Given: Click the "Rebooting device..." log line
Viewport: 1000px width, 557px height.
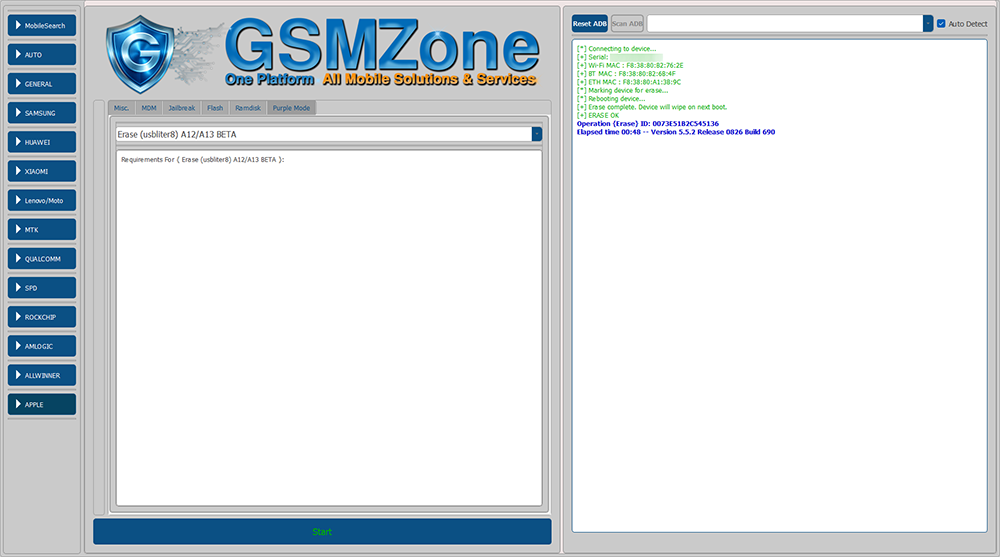Looking at the screenshot, I should click(610, 98).
